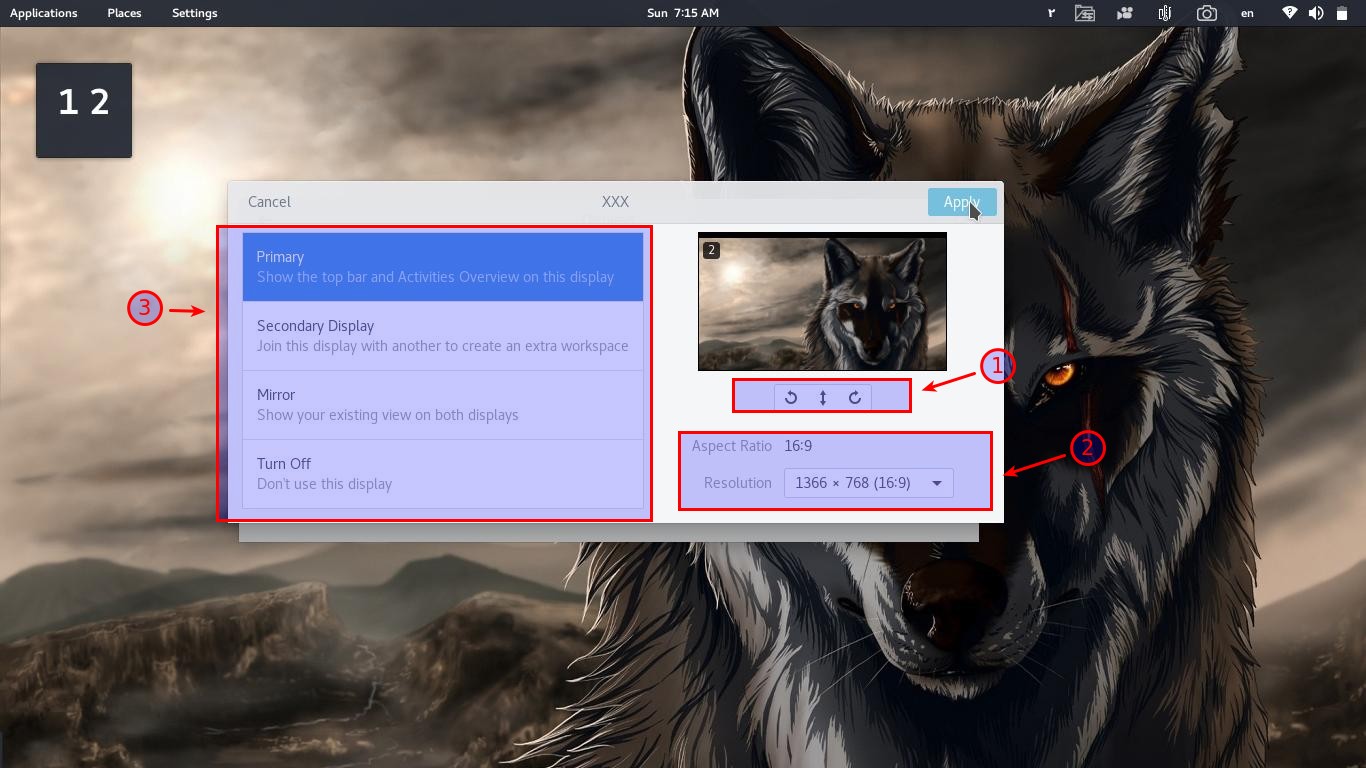1366x768 pixels.
Task: Rotate display clockwise
Action: 855,397
